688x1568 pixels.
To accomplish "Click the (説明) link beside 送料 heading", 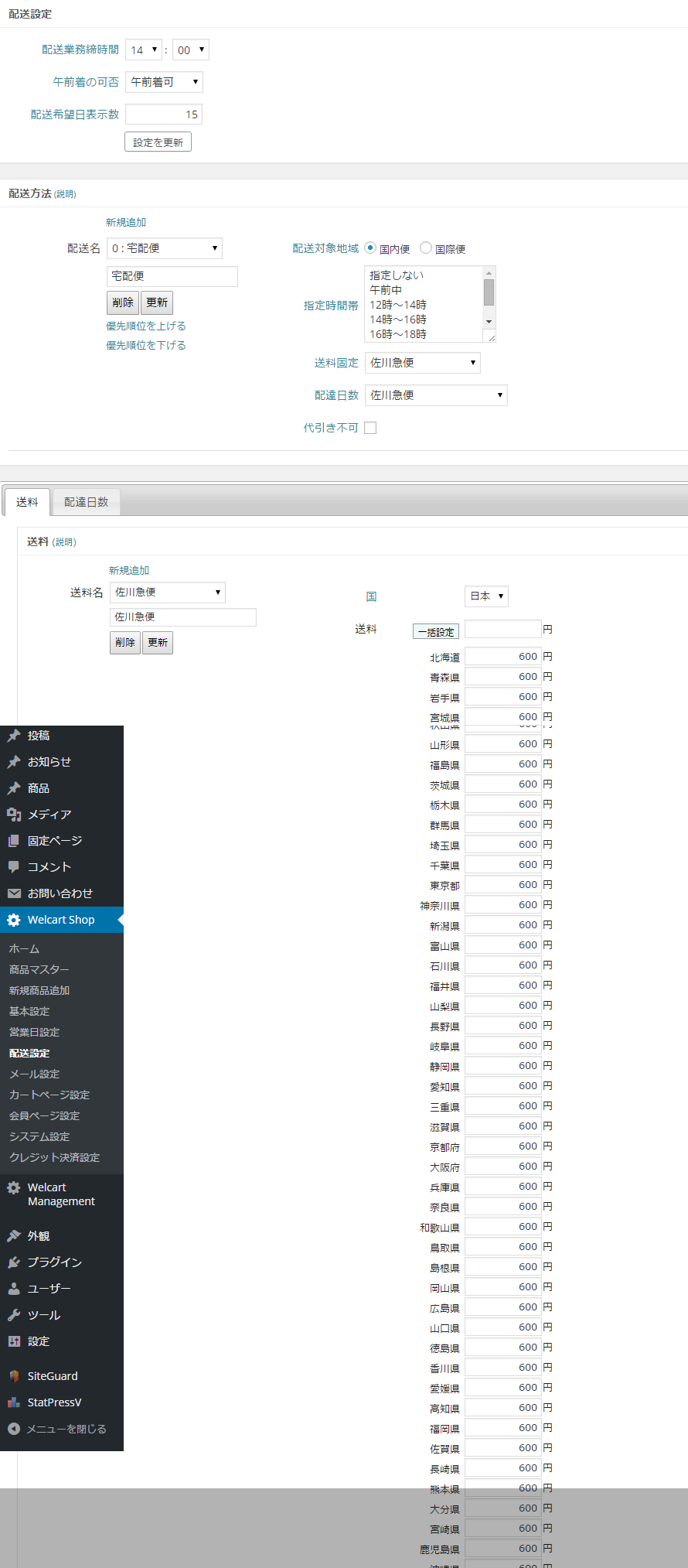I will click(x=65, y=542).
